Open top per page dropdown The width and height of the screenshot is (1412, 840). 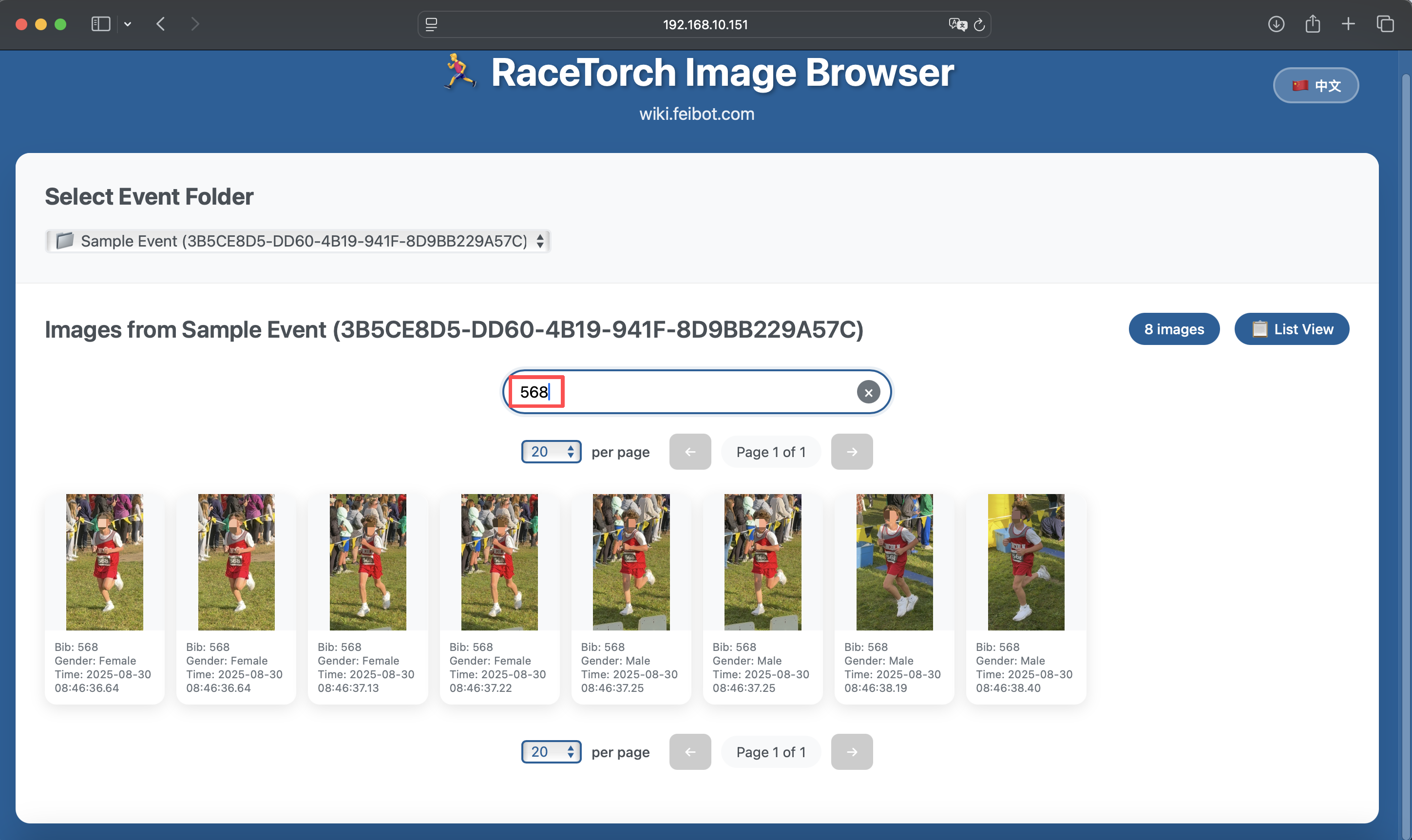(551, 452)
